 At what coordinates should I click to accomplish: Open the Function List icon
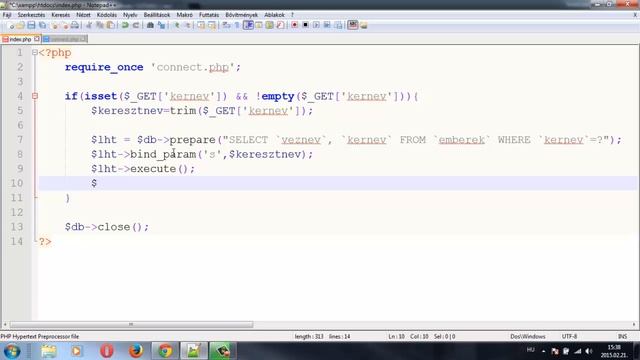(x=280, y=25)
